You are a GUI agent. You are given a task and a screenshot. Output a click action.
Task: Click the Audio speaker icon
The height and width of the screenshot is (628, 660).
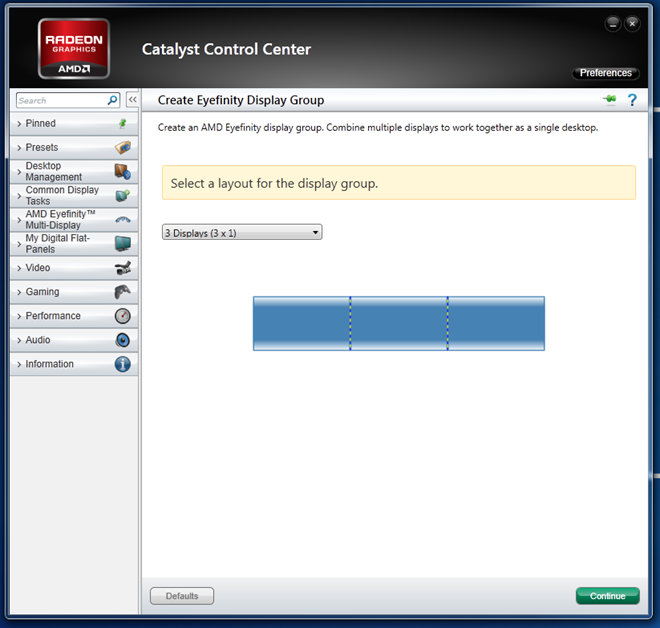(x=122, y=340)
